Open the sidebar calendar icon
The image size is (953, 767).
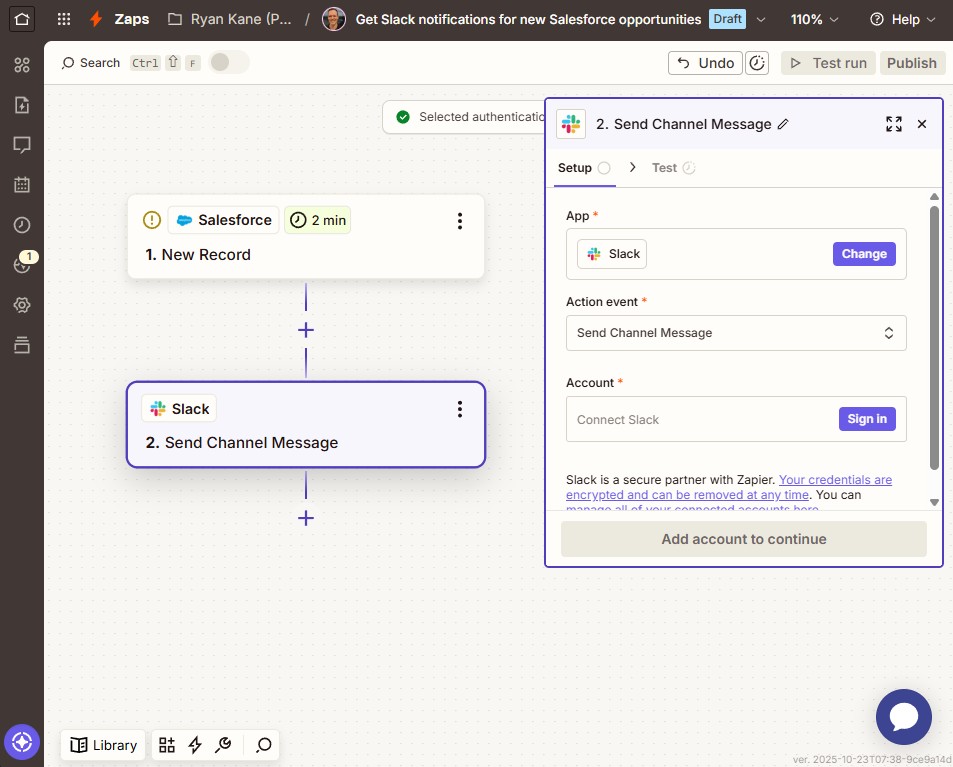click(22, 185)
